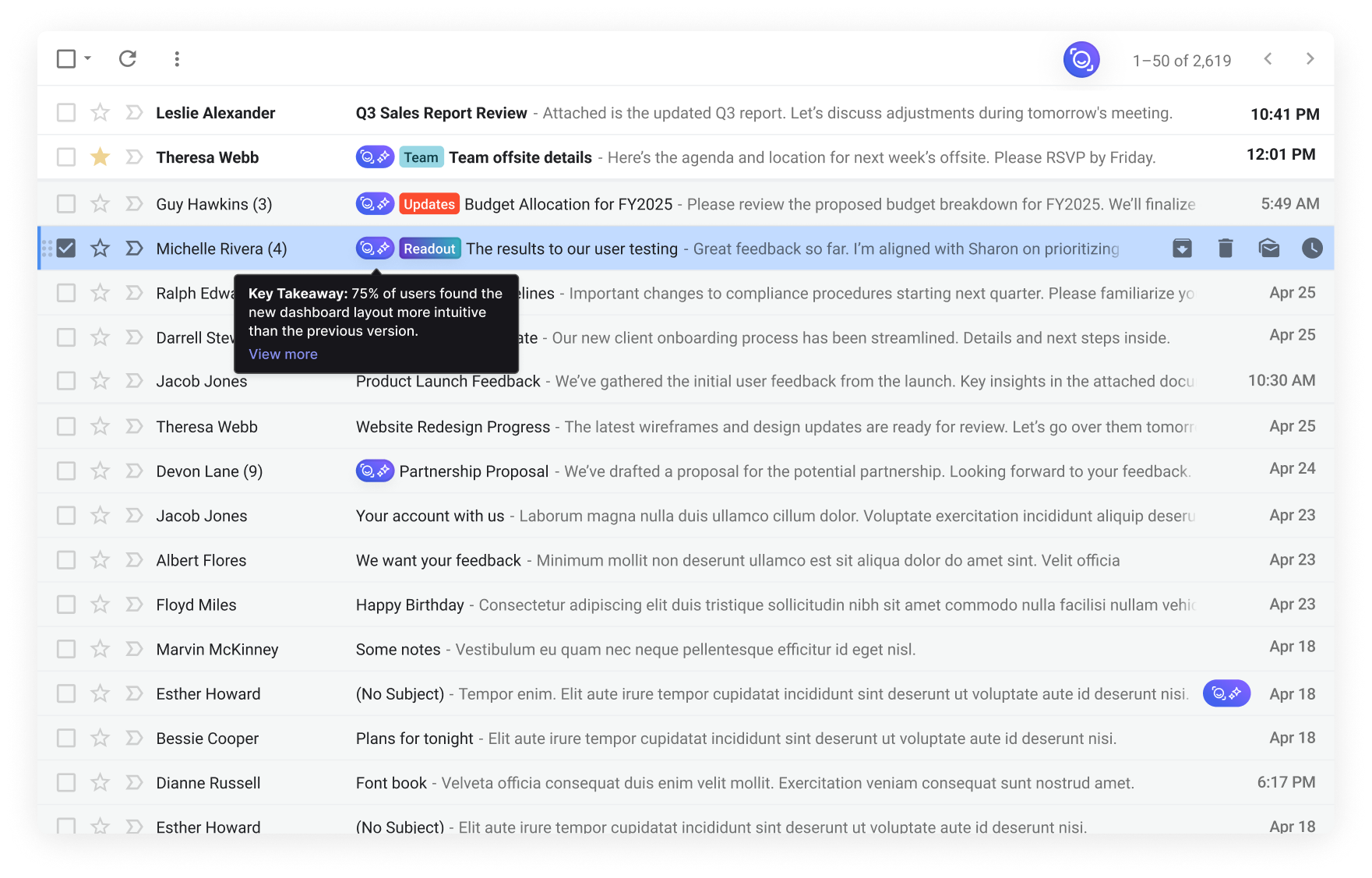This screenshot has width=1372, height=878.
Task: Click the 10:41 PM timestamp
Action: pyautogui.click(x=1285, y=114)
